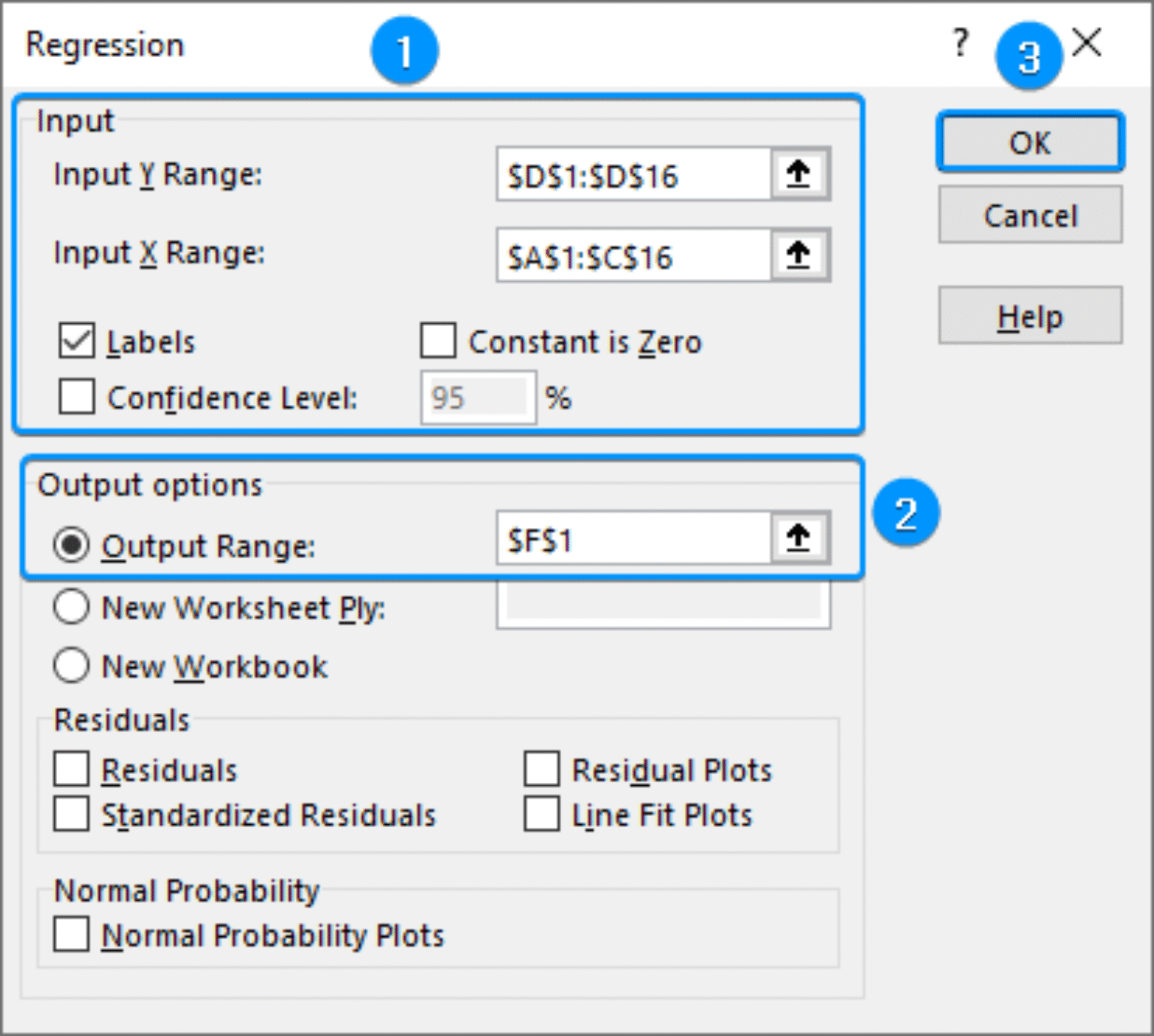Enable the Constant is Zero option

click(437, 342)
